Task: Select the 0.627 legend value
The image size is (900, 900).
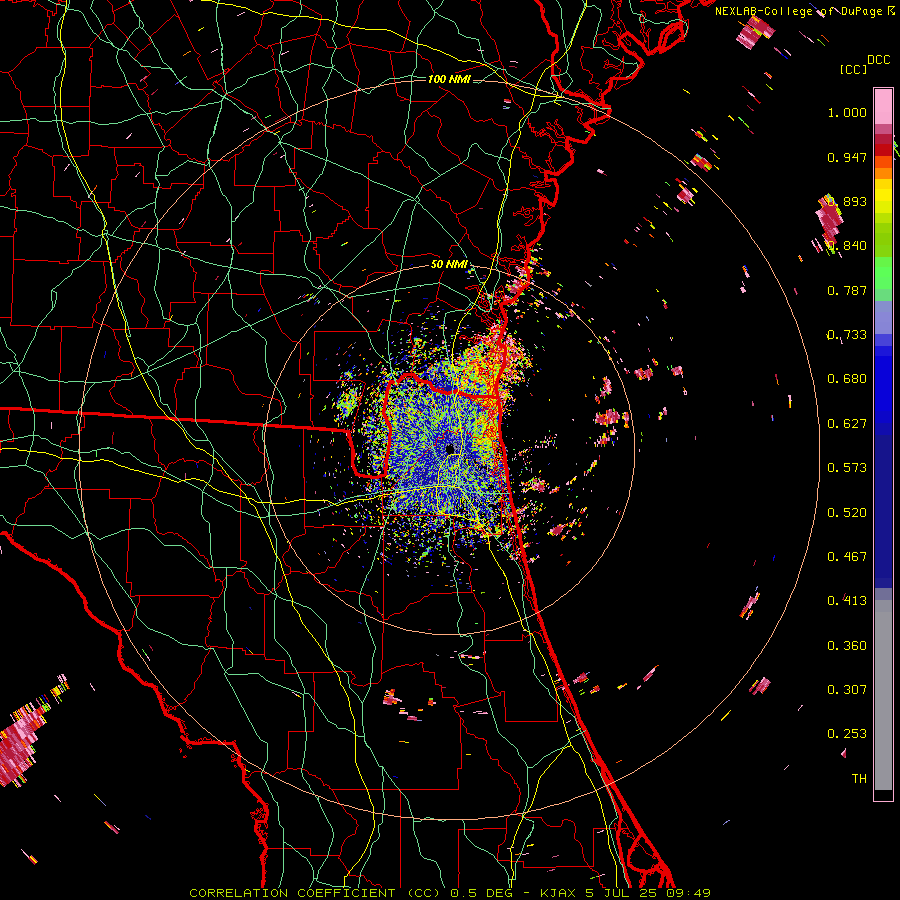Action: pyautogui.click(x=847, y=424)
